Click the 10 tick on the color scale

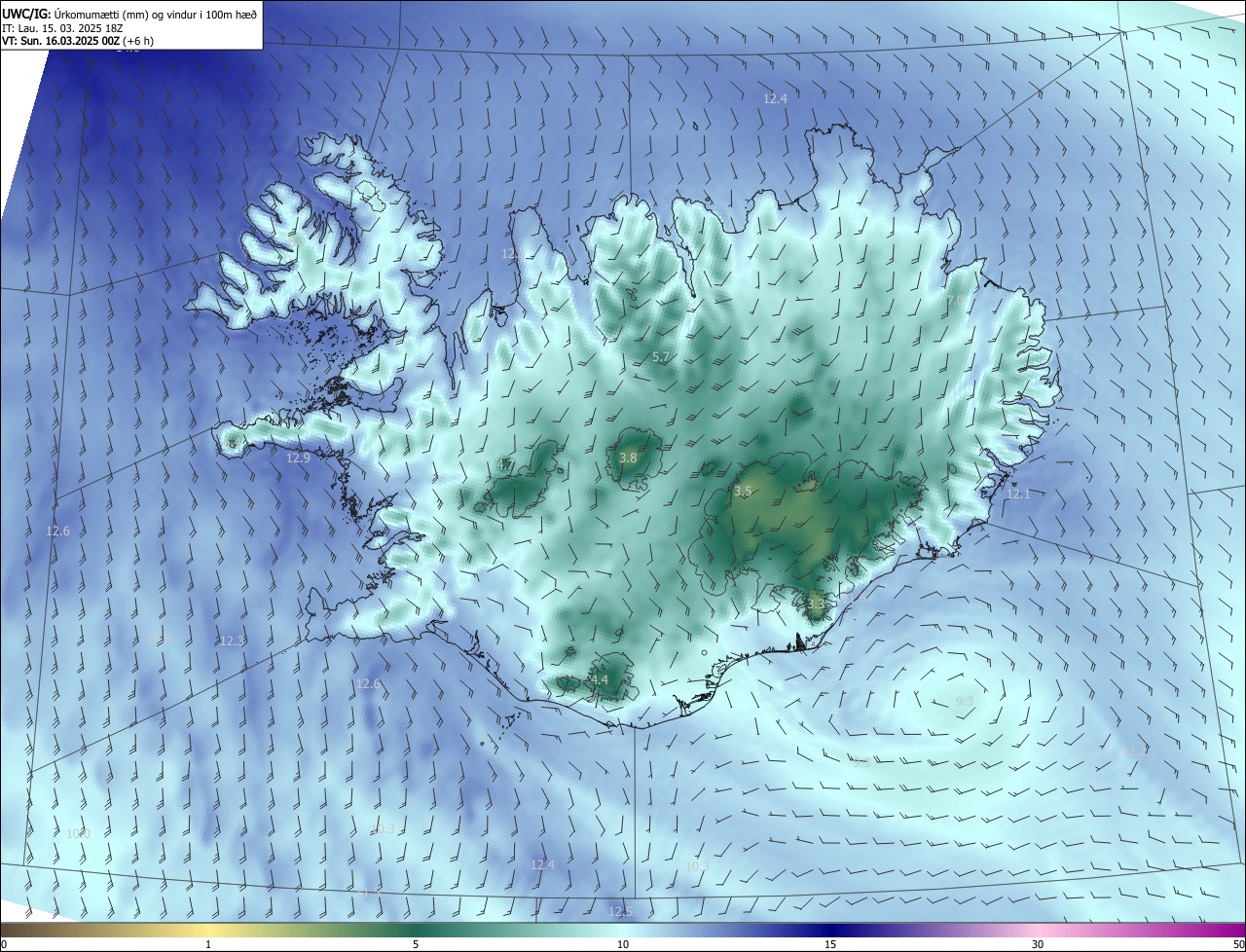[623, 944]
